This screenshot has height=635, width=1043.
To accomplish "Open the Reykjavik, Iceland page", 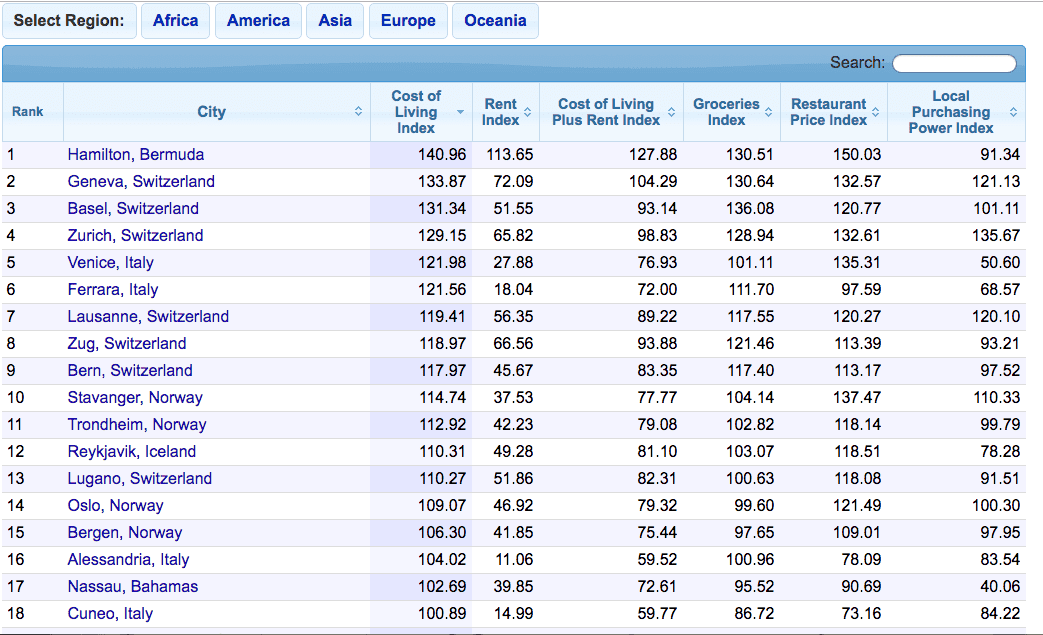I will pyautogui.click(x=132, y=451).
